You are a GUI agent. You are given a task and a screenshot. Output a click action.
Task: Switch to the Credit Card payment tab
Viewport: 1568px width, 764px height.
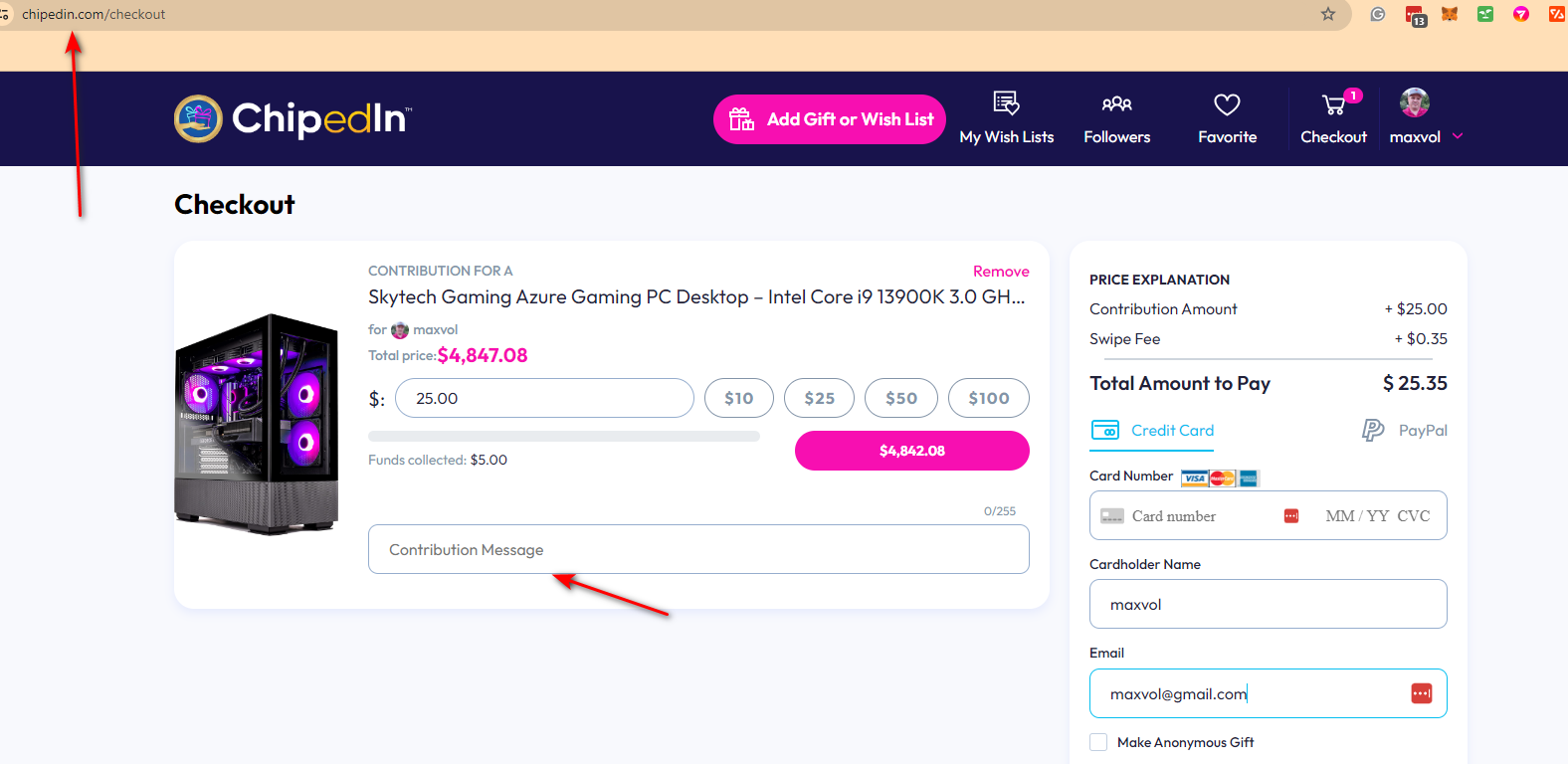click(x=1153, y=431)
